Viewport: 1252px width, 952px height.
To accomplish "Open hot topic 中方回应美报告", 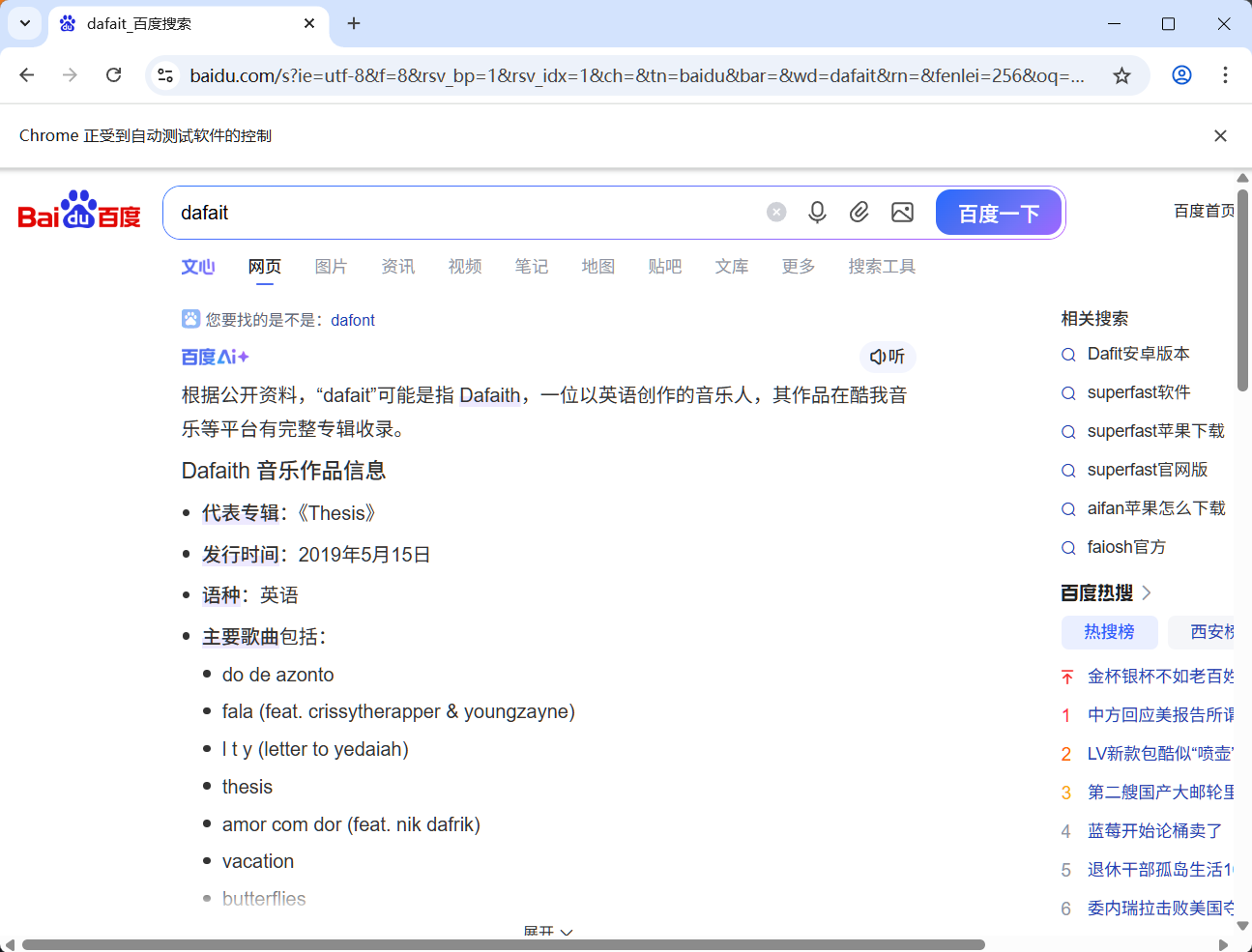I will (1161, 715).
